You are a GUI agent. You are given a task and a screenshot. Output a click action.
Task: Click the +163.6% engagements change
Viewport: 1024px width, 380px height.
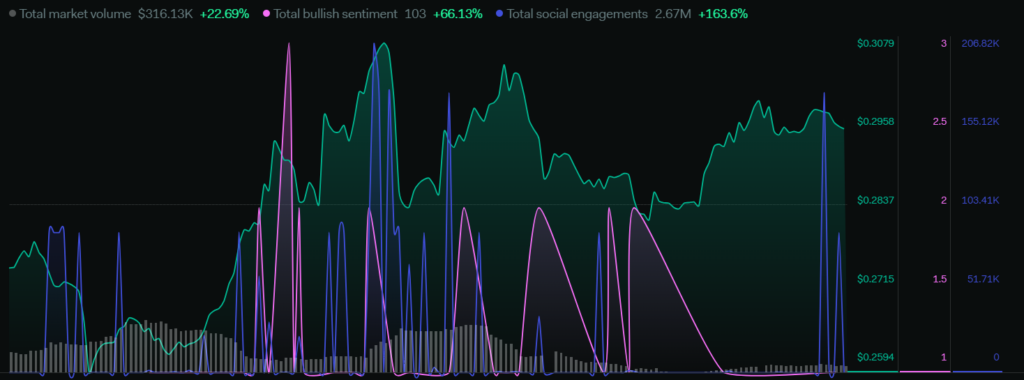click(723, 14)
